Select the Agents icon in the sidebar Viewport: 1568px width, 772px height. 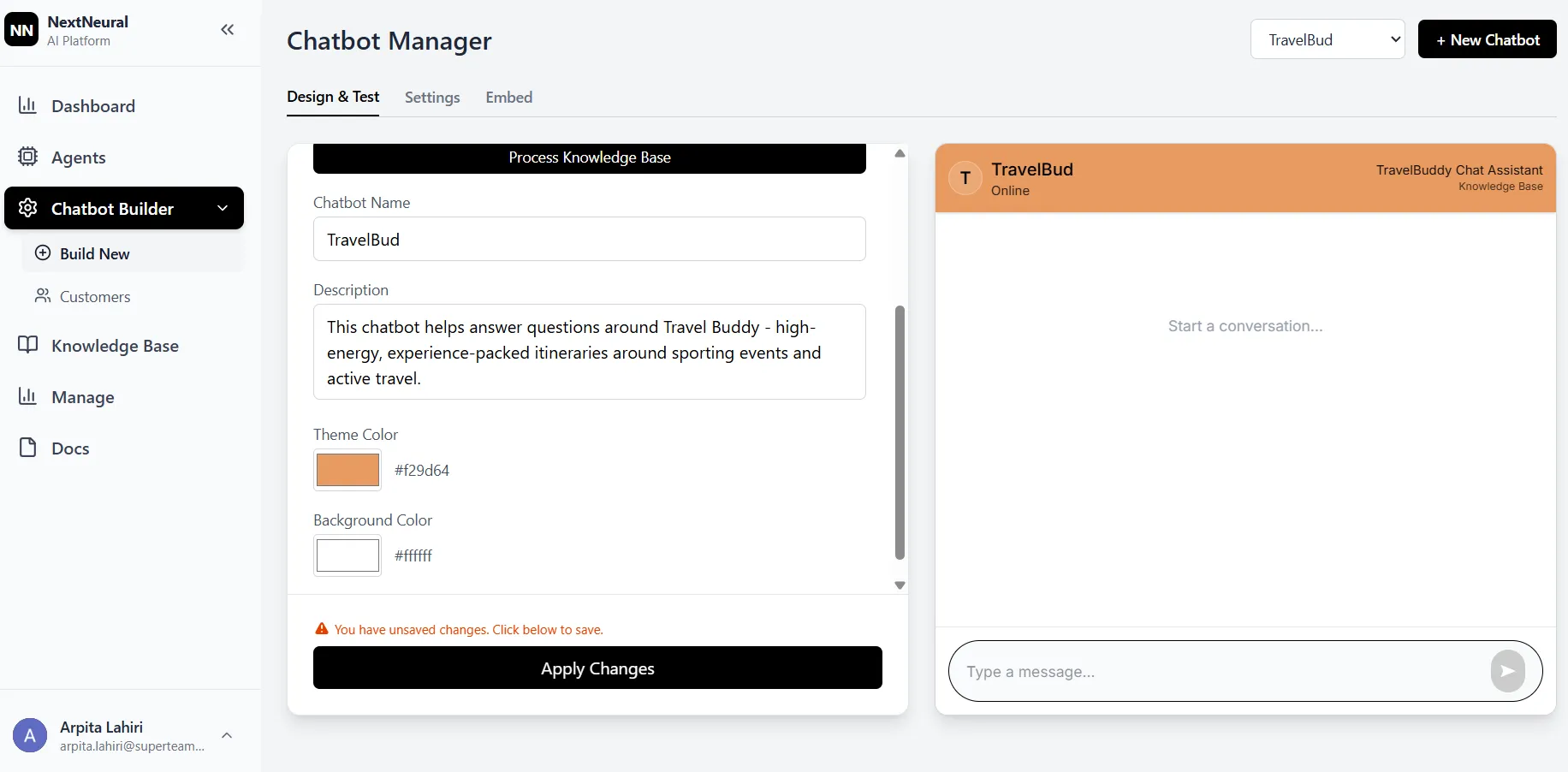point(28,157)
